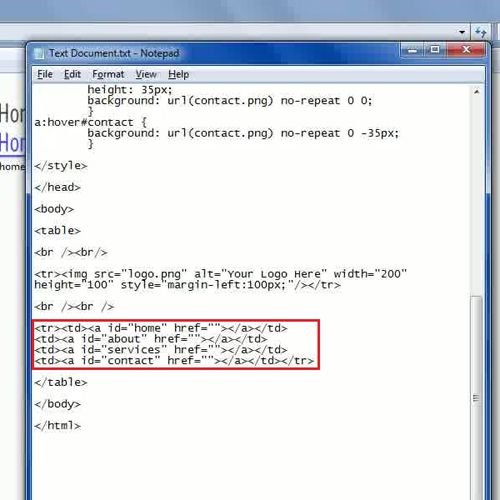Click the '</html>' closing tag line

coord(57,426)
